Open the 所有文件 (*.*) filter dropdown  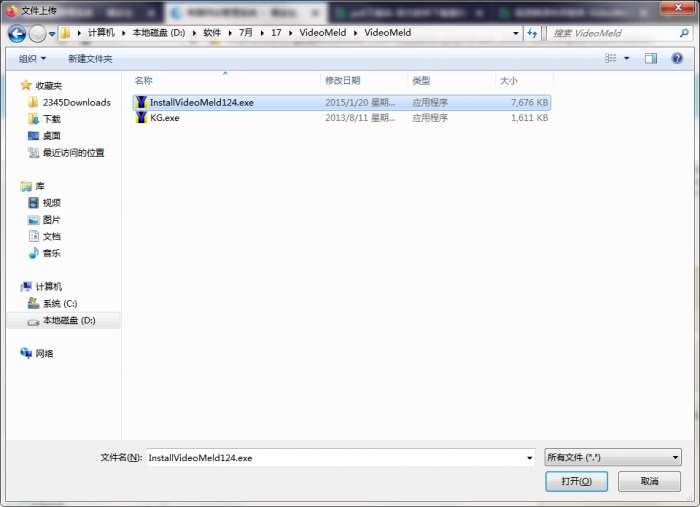coord(613,457)
